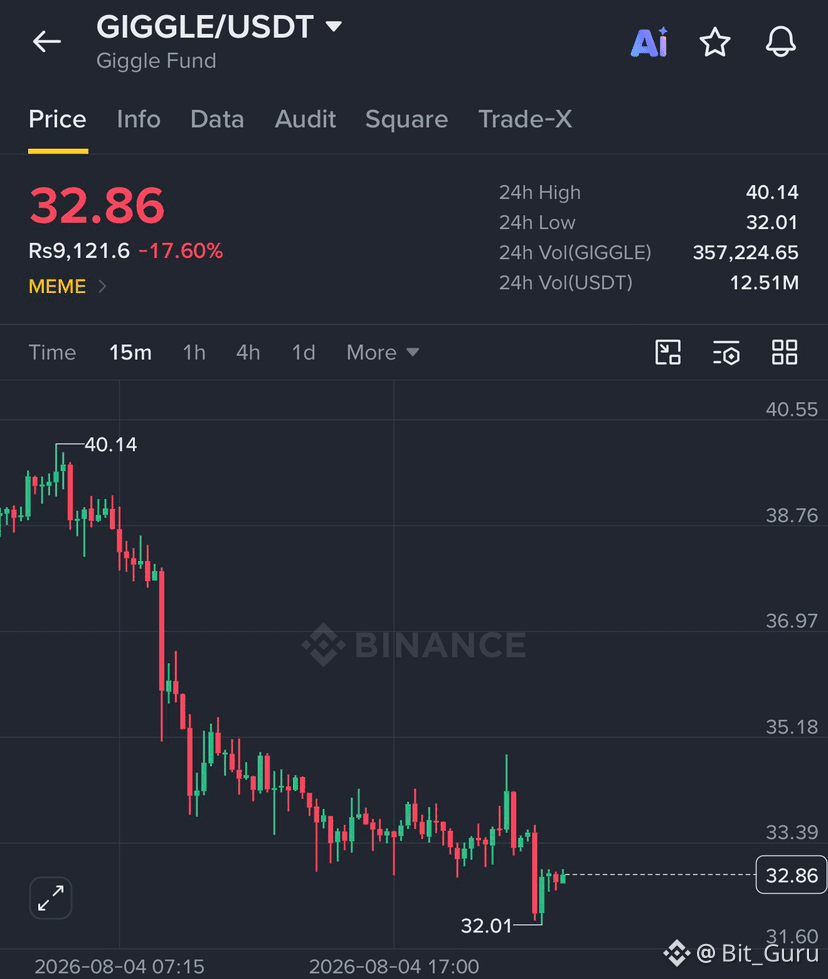Open the MEME category chevron
Image resolution: width=828 pixels, height=979 pixels.
102,287
